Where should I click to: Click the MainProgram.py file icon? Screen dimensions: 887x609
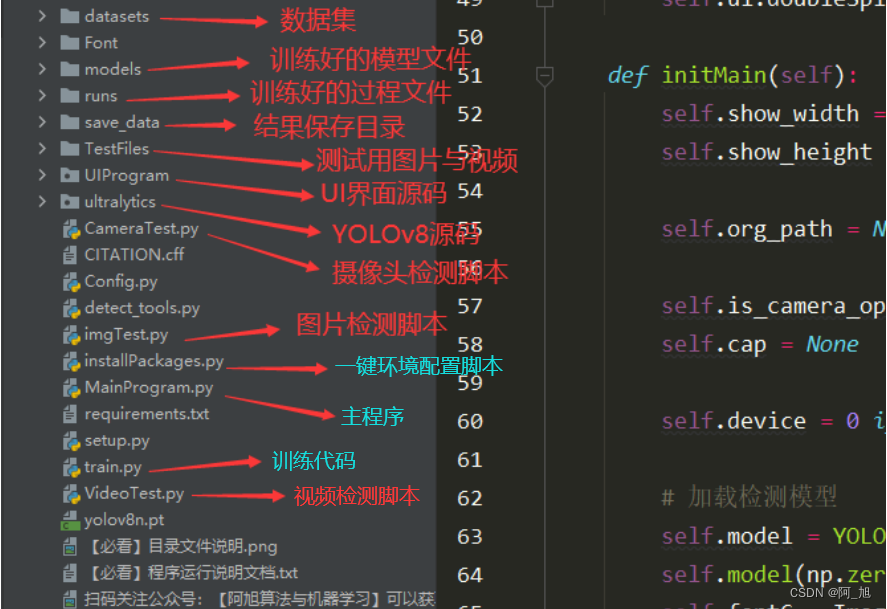click(x=72, y=387)
